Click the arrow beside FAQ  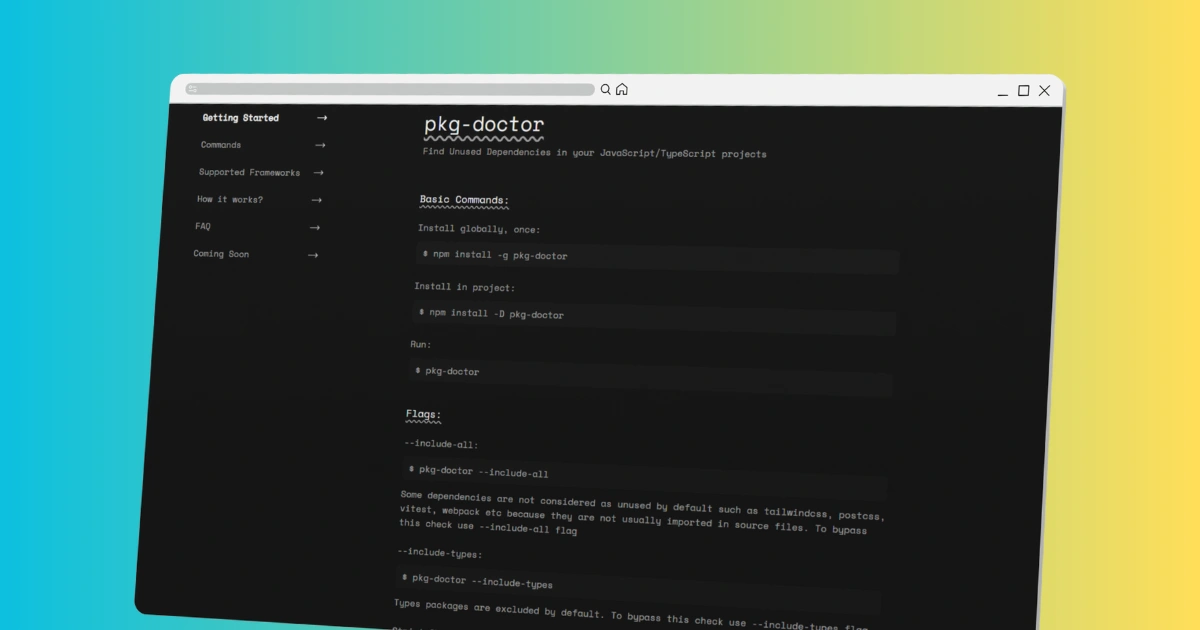click(x=315, y=227)
